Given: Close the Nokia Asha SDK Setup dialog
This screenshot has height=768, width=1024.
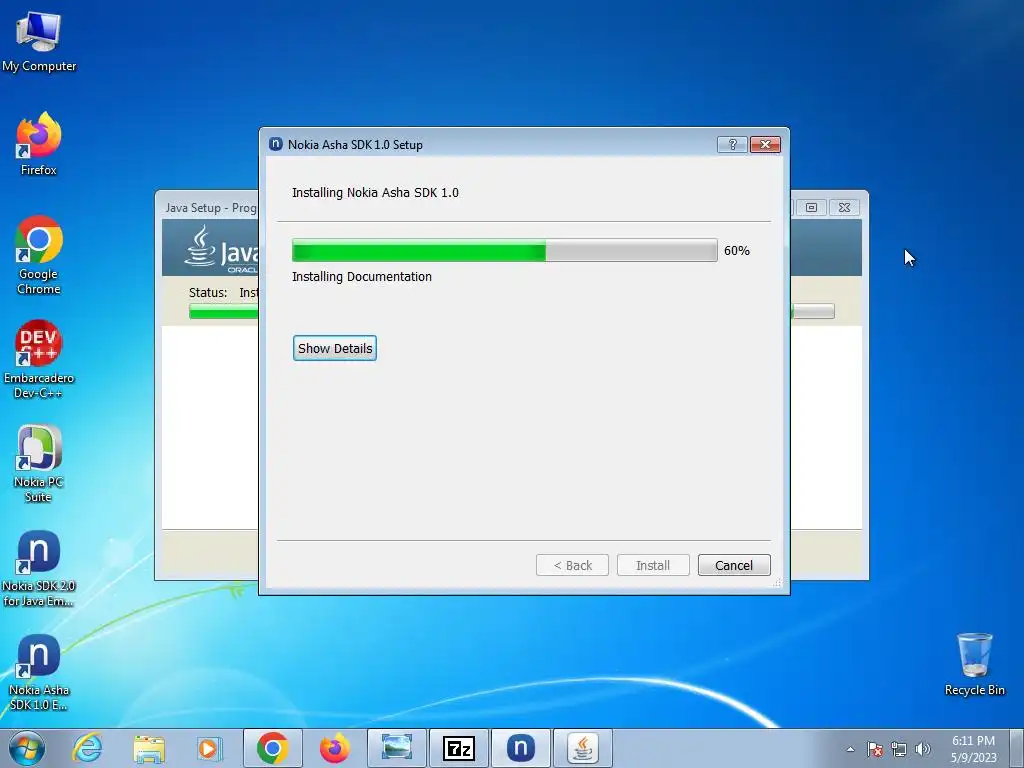Looking at the screenshot, I should coord(765,144).
